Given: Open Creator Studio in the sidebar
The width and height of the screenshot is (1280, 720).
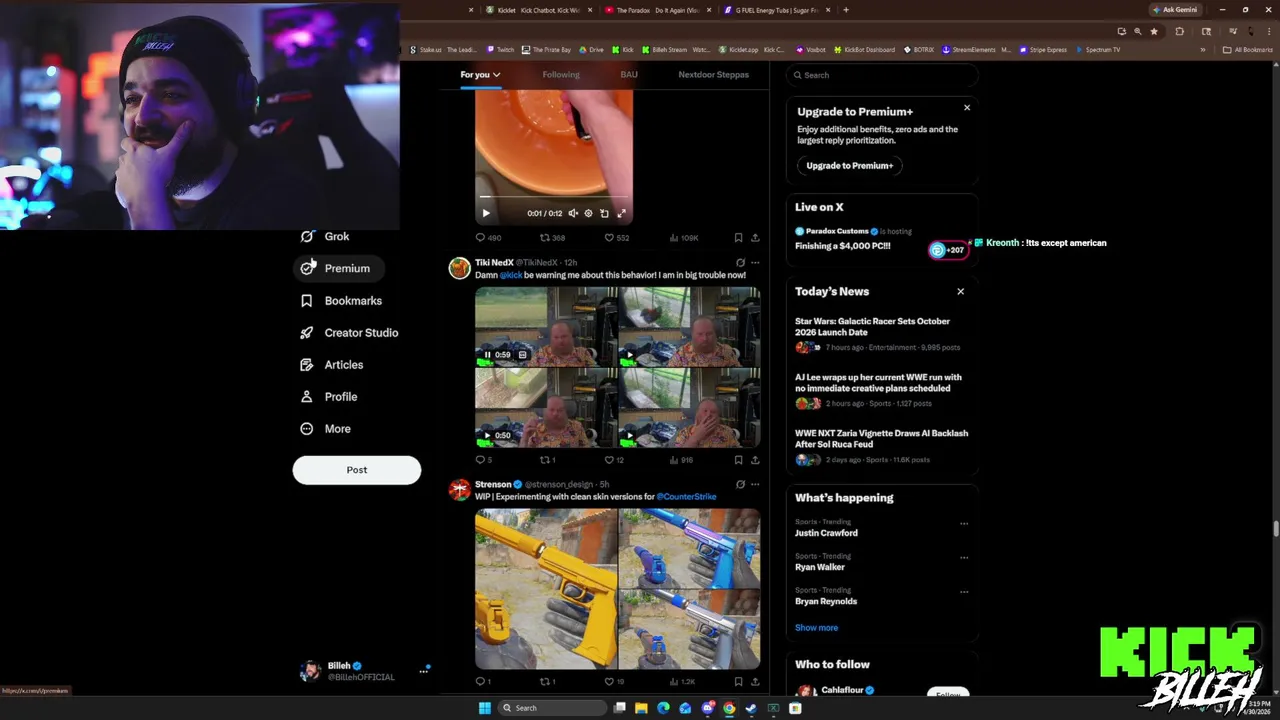Looking at the screenshot, I should (349, 333).
